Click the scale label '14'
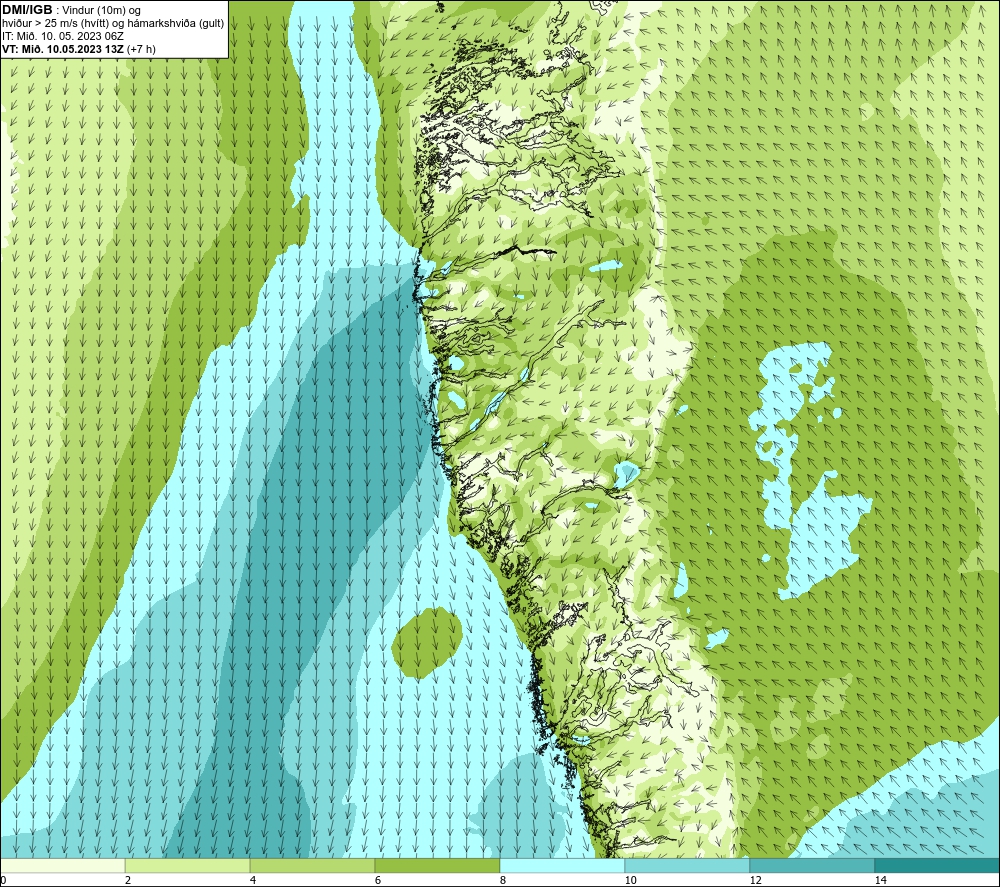 880,881
